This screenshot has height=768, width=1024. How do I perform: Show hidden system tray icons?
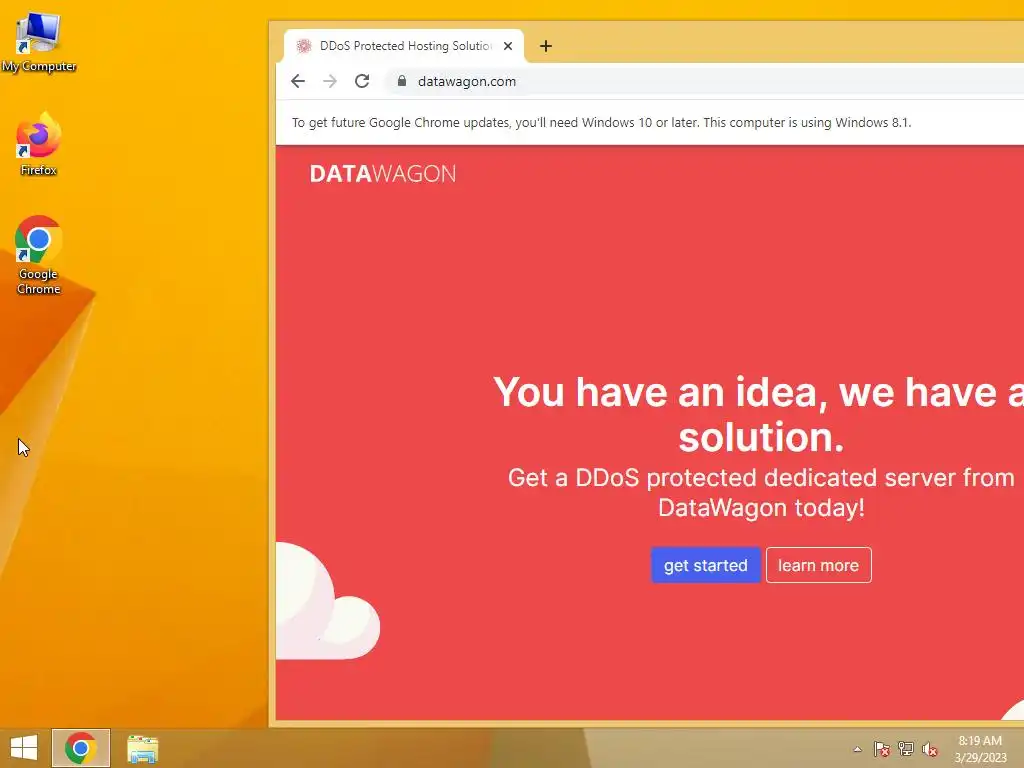[x=857, y=749]
